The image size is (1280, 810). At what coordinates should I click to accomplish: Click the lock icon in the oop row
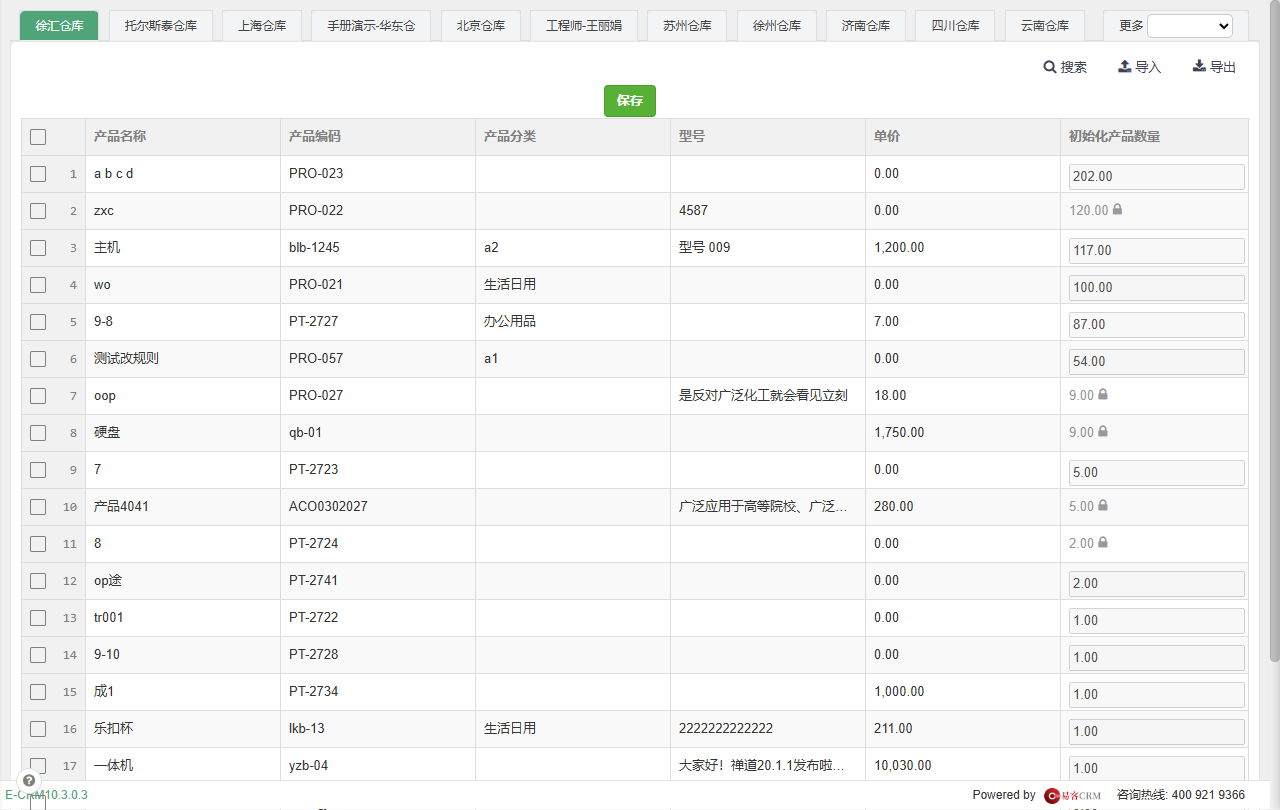(x=1103, y=395)
